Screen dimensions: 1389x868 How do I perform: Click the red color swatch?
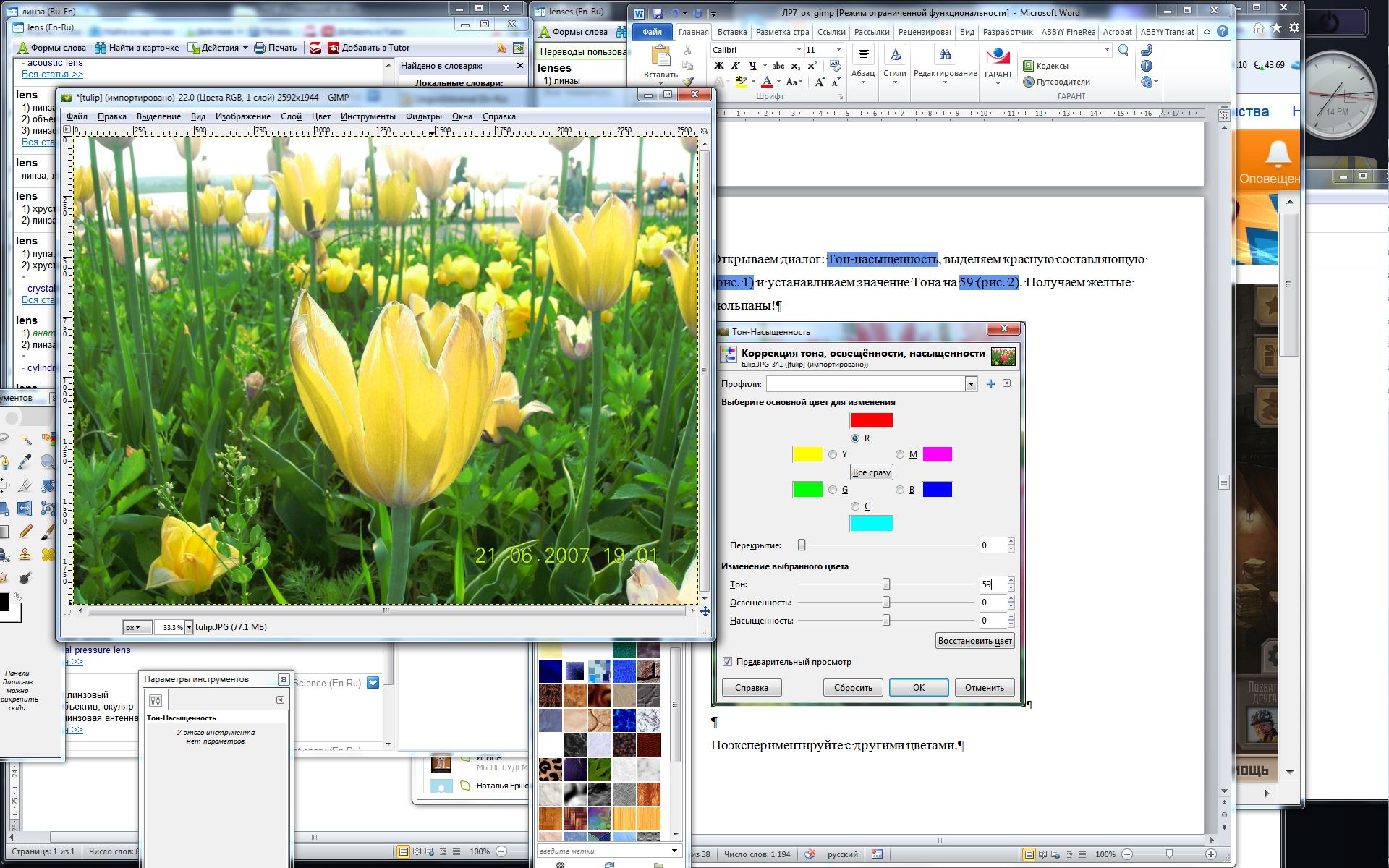pos(871,420)
